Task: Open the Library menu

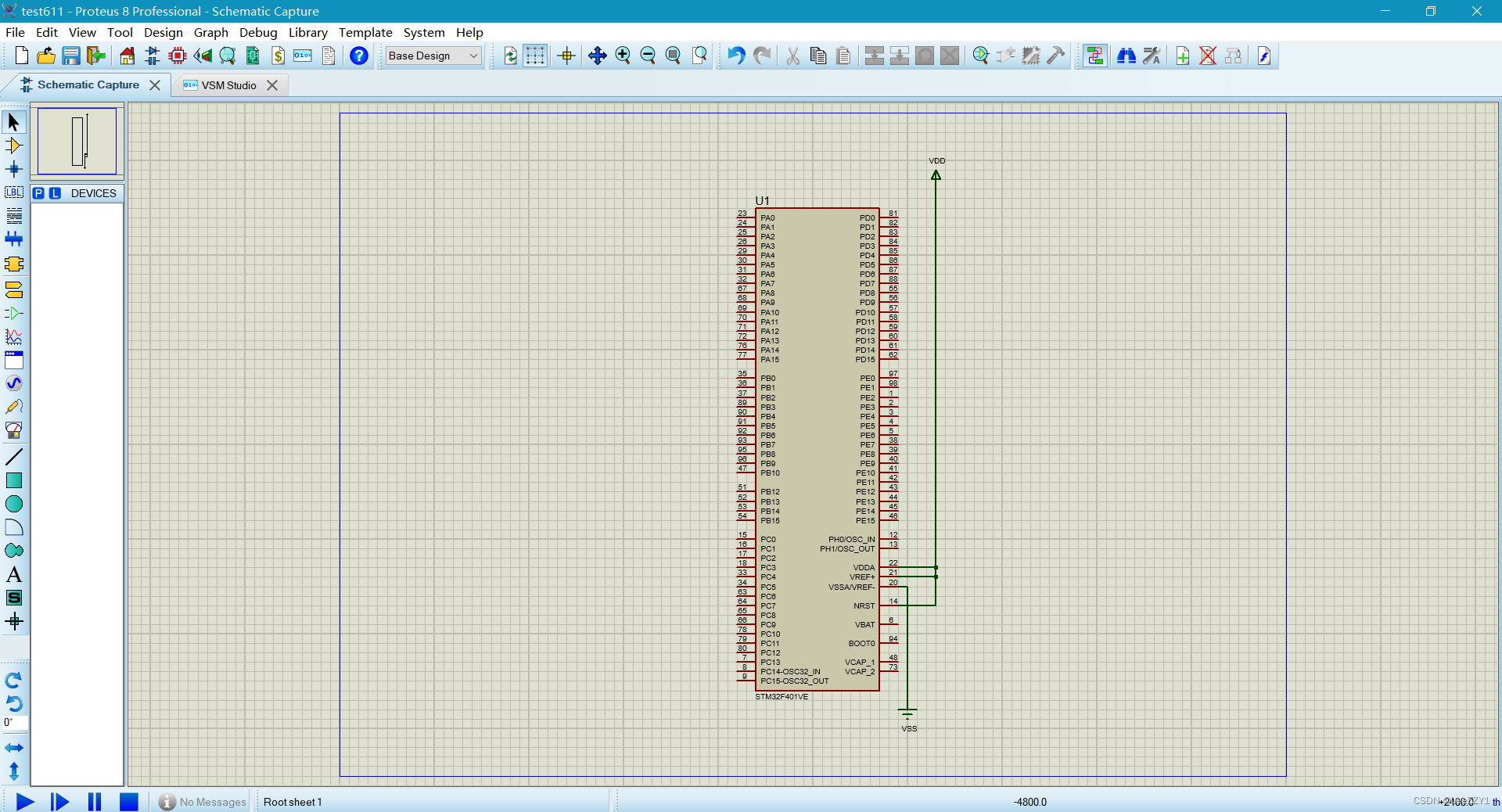Action: tap(308, 32)
